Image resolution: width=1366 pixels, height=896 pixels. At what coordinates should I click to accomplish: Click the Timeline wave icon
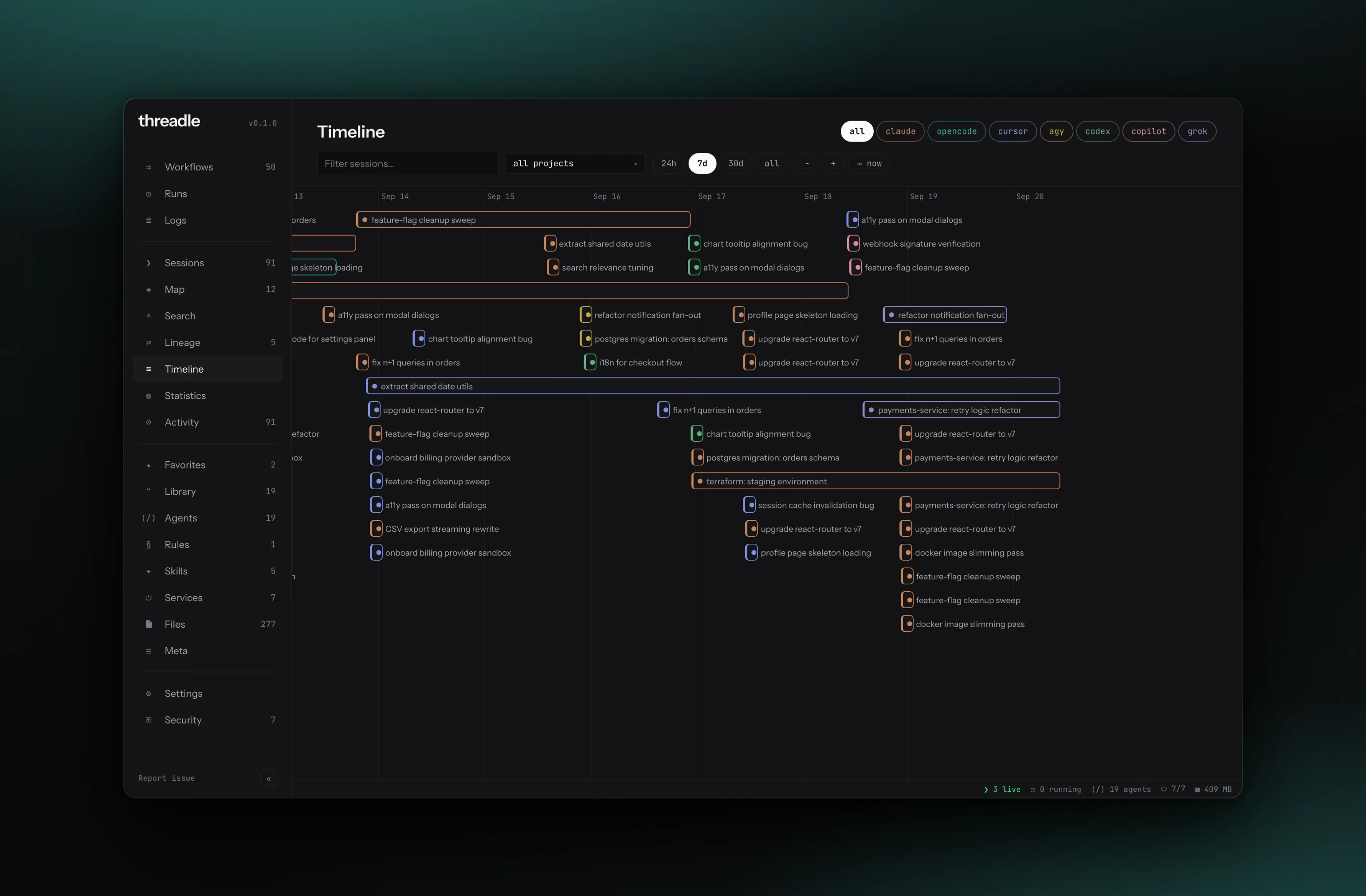pyautogui.click(x=149, y=369)
